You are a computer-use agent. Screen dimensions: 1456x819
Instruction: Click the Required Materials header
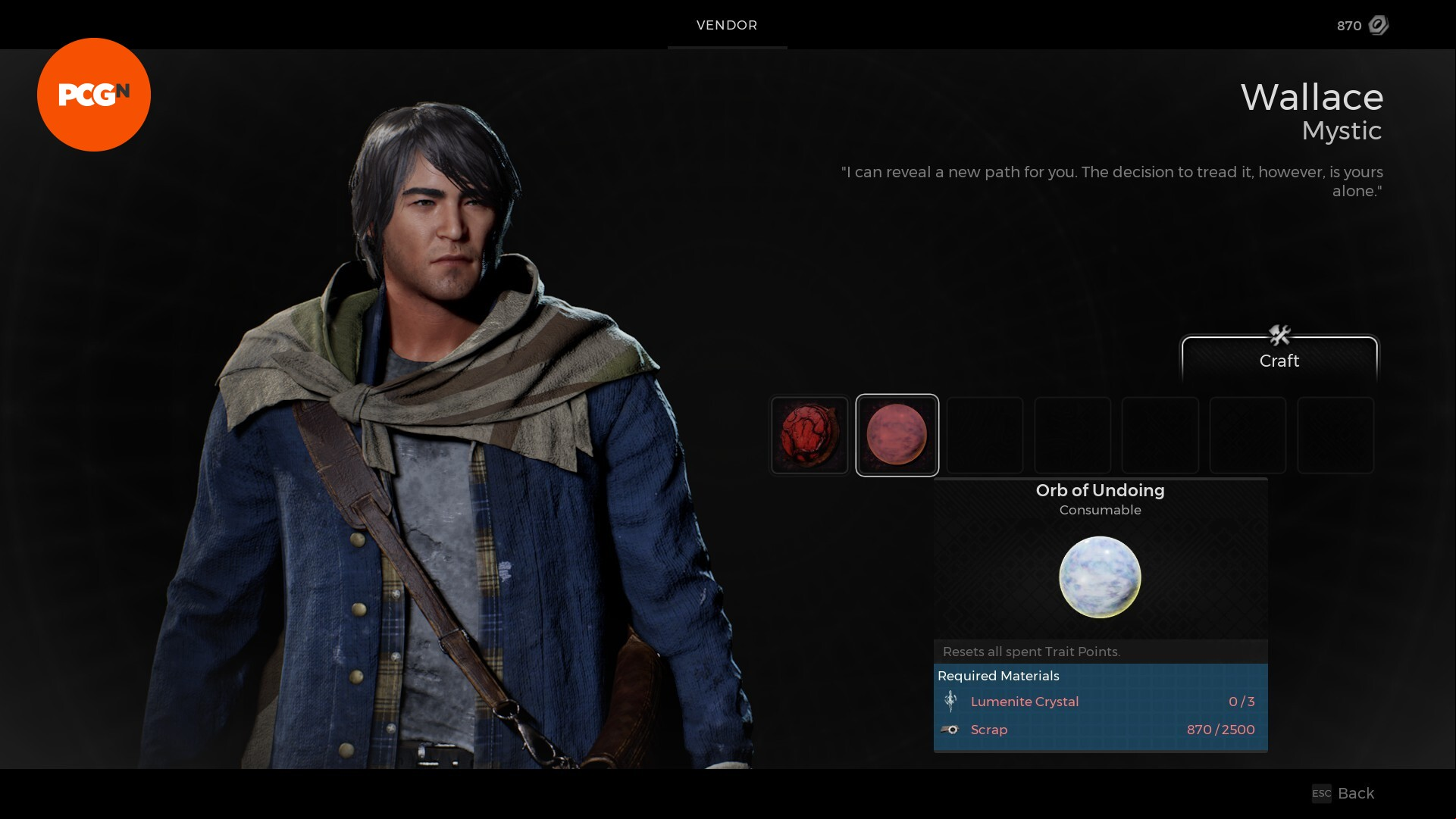click(998, 676)
